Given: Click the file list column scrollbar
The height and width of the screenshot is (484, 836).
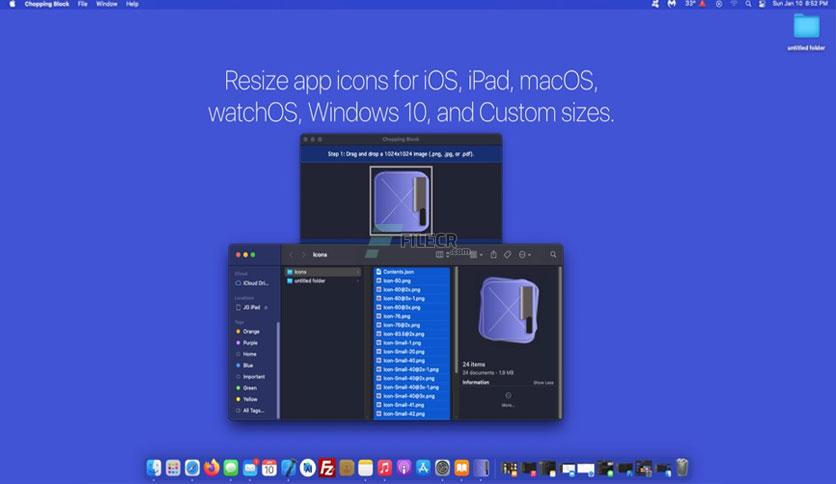Looking at the screenshot, I should tap(456, 320).
